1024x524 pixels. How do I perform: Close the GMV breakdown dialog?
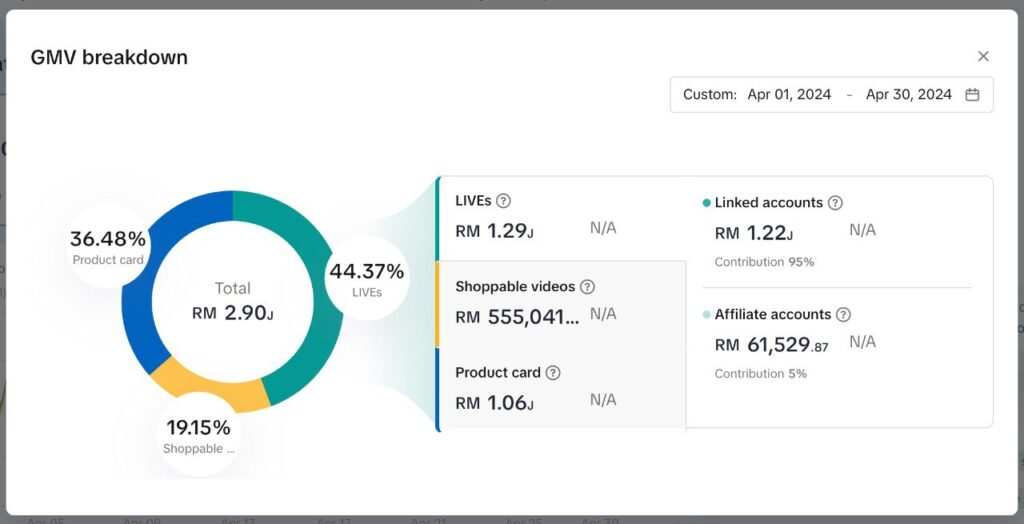[983, 57]
